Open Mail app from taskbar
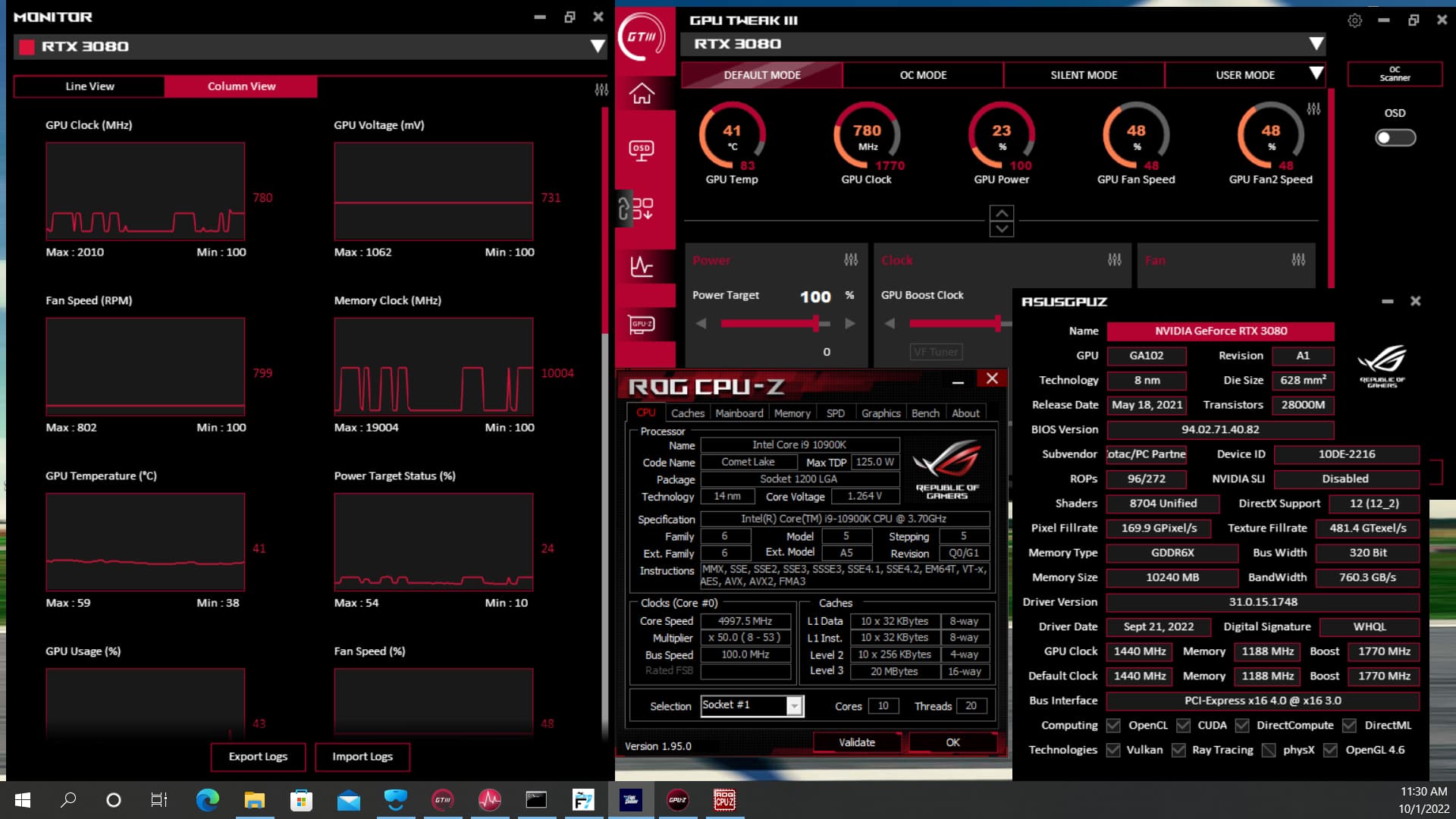This screenshot has height=819, width=1456. (348, 800)
